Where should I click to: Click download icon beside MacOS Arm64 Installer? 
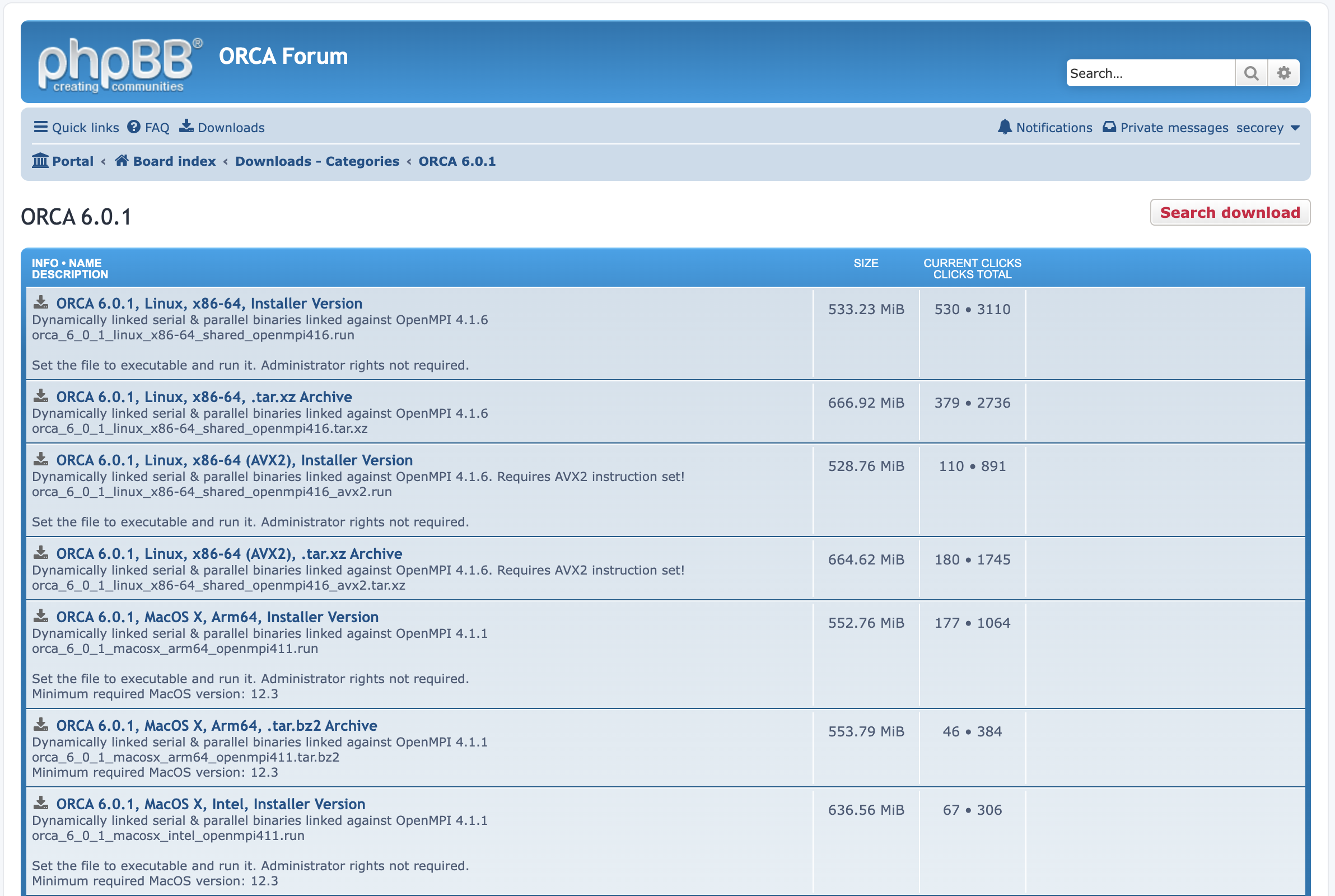tap(40, 616)
